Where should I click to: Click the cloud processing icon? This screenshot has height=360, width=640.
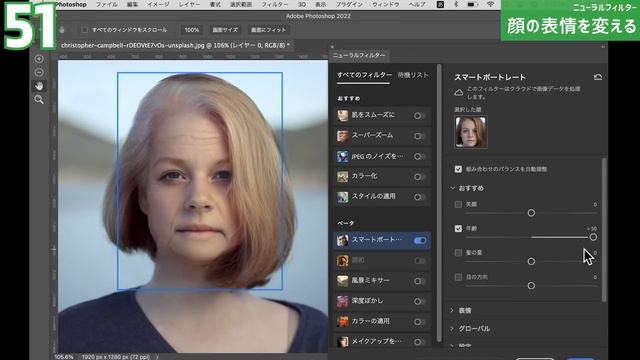(x=459, y=93)
